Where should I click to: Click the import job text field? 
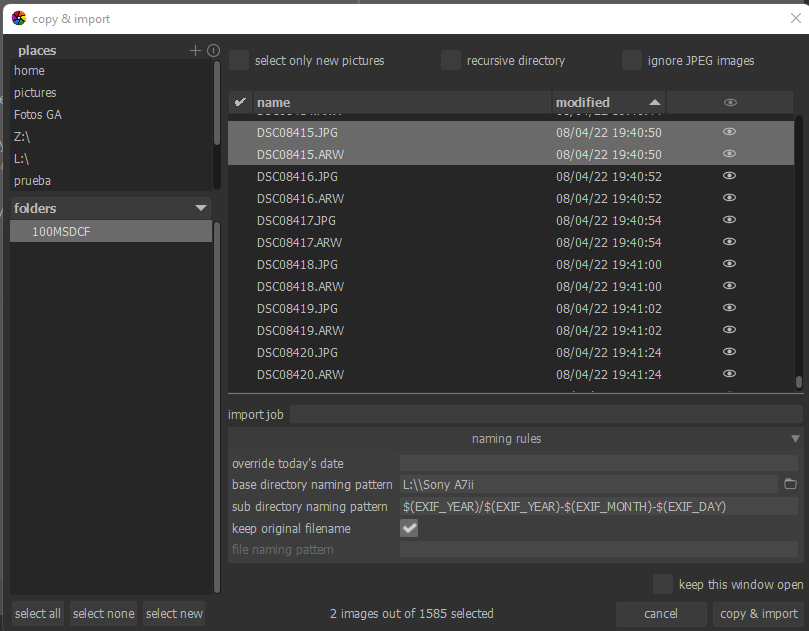[x=545, y=414]
